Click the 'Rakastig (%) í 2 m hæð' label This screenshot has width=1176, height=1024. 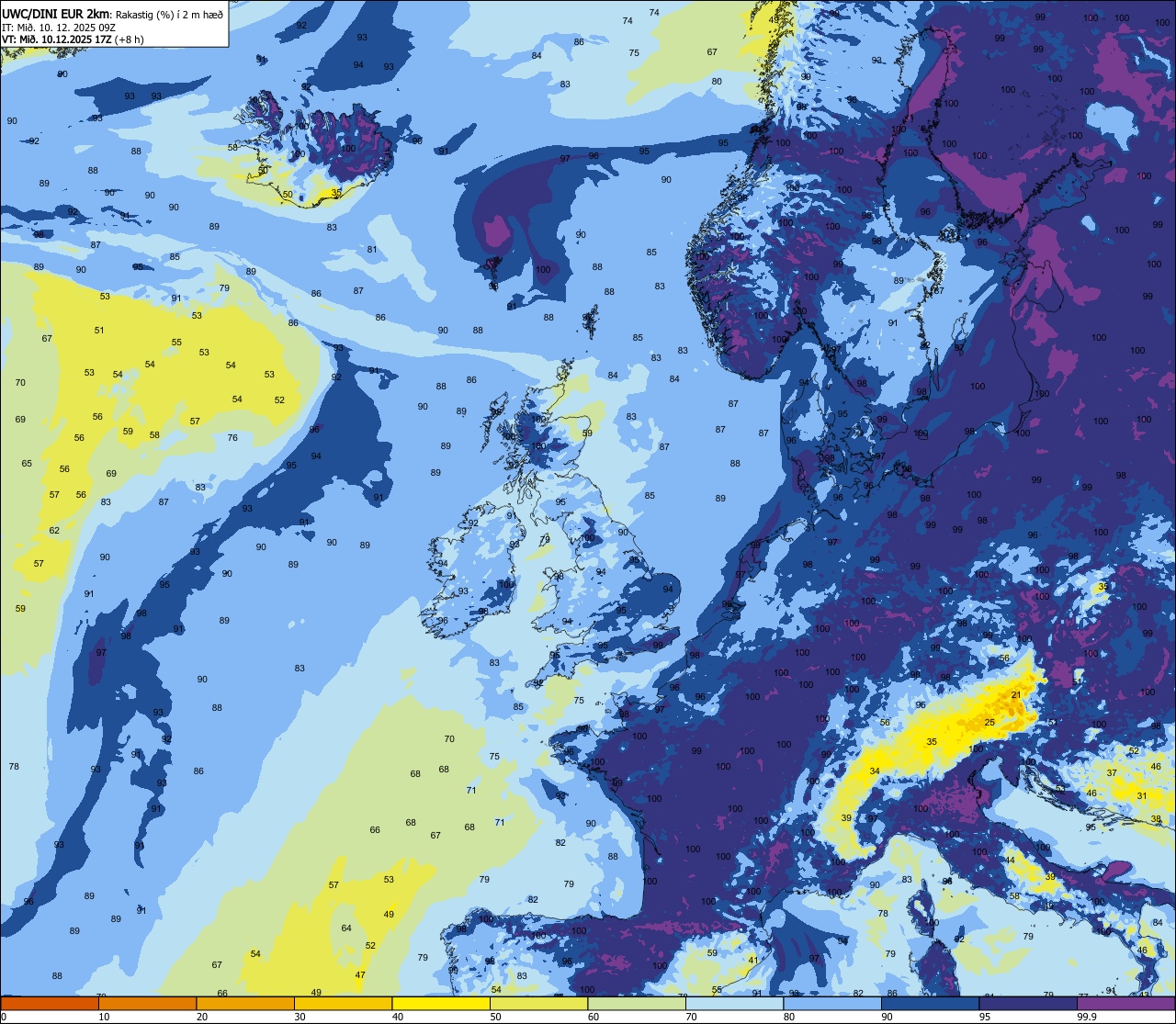pyautogui.click(x=169, y=15)
